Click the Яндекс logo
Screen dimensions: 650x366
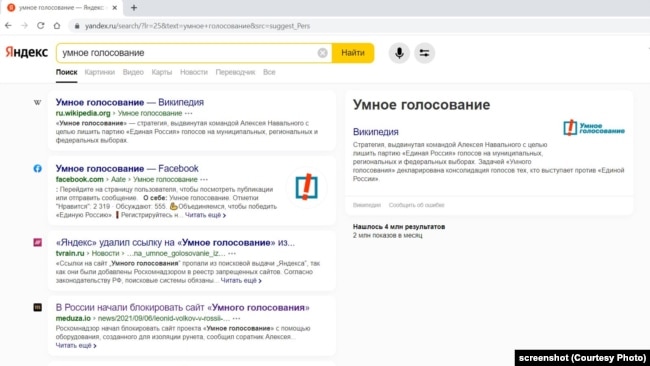tap(27, 52)
